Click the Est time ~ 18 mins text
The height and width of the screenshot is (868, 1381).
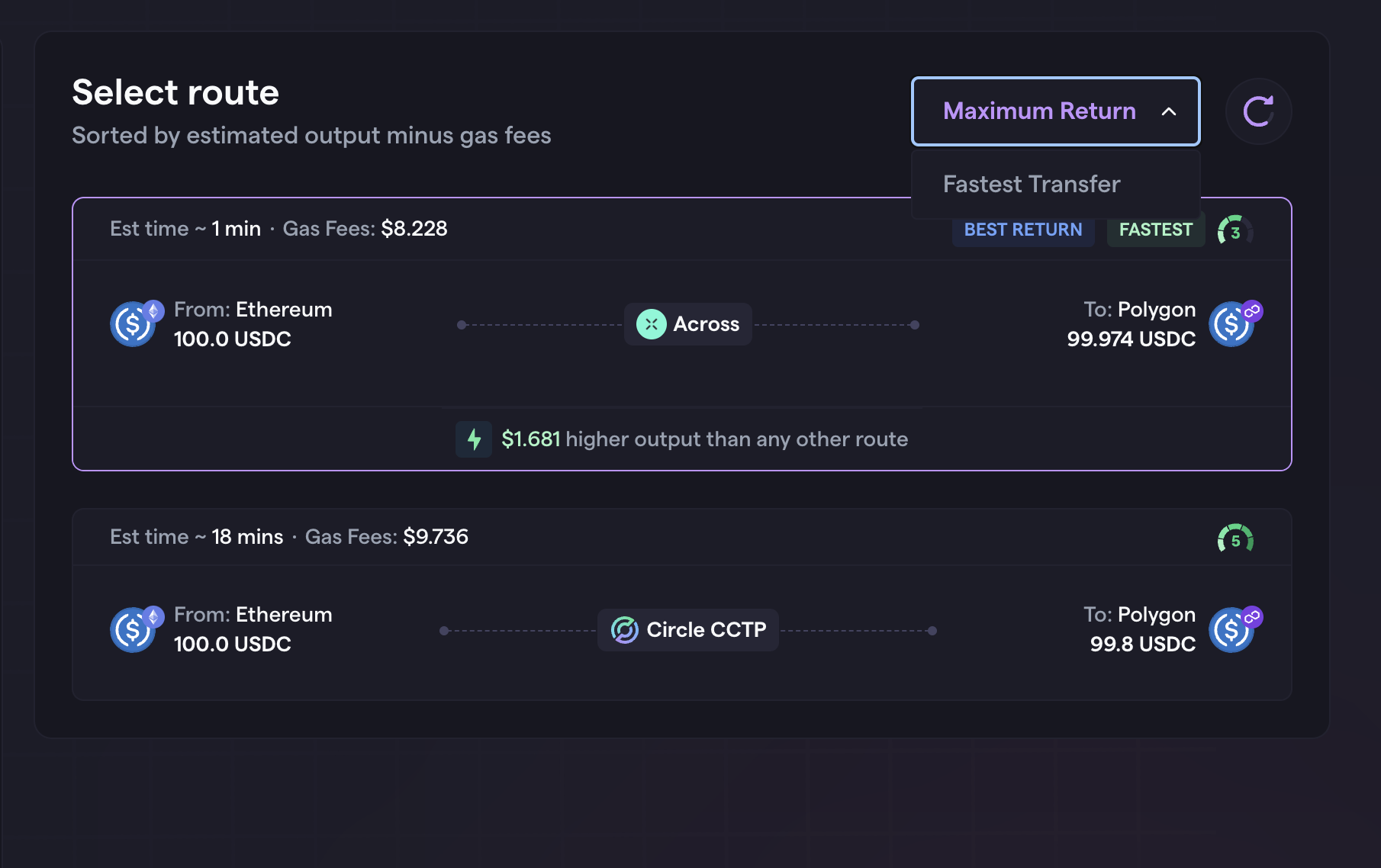tap(196, 537)
